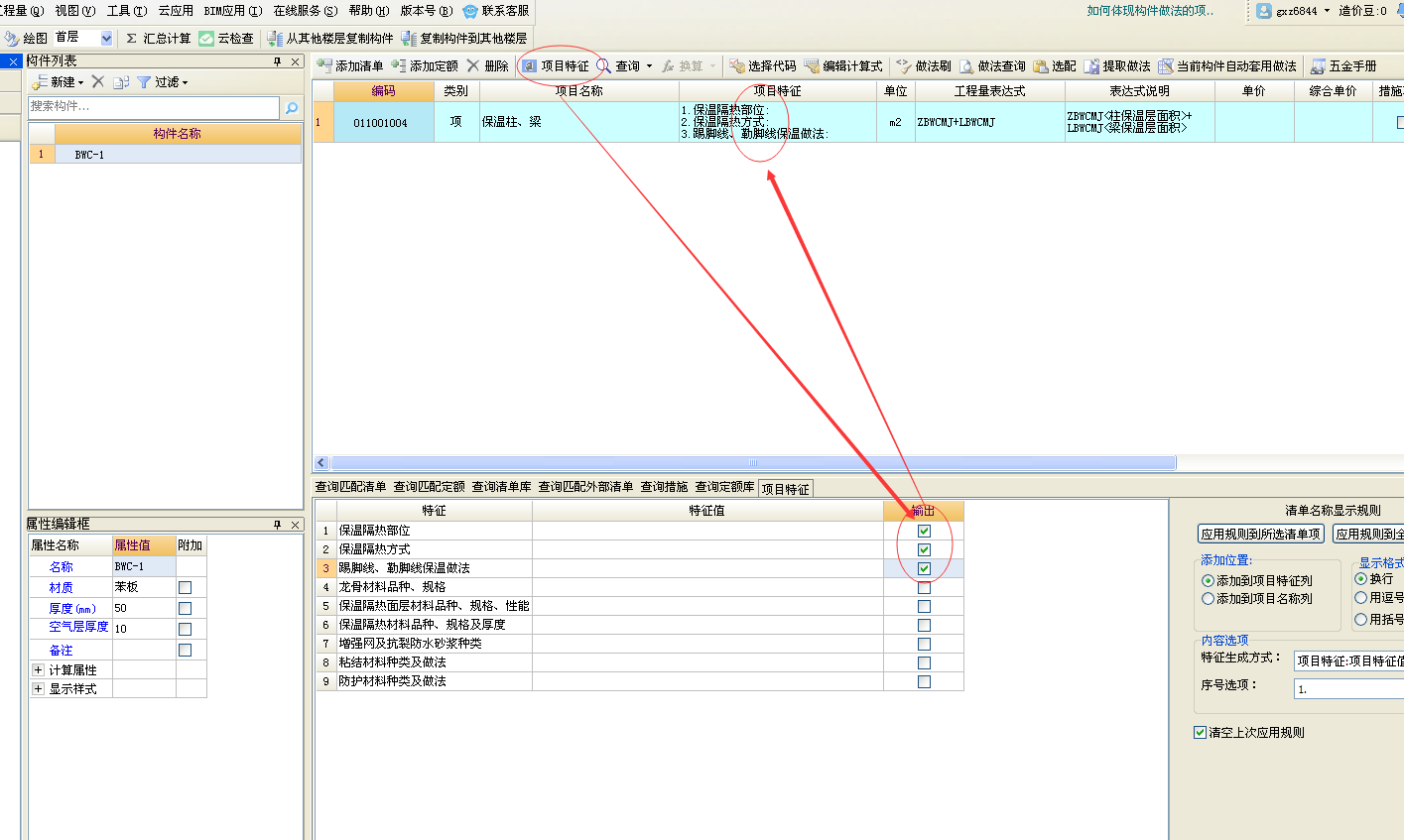Image resolution: width=1404 pixels, height=840 pixels.
Task: Open the 新建 dropdown arrow
Action: [81, 82]
